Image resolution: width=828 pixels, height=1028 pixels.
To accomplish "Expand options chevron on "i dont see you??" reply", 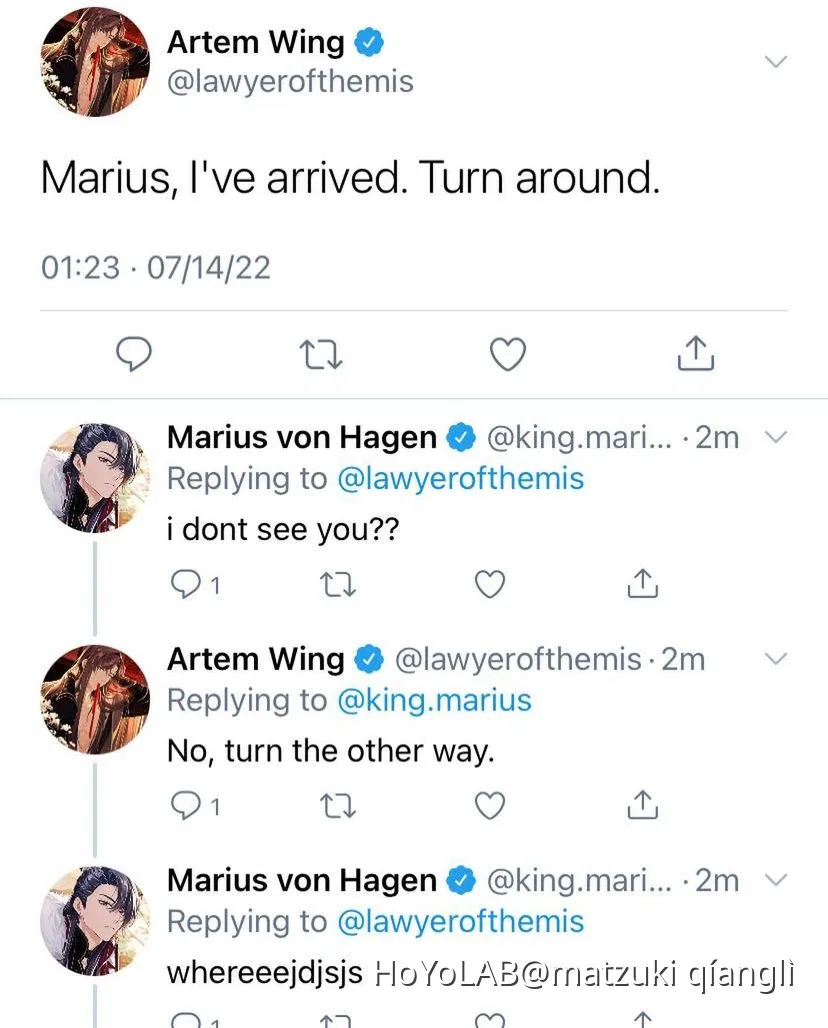I will (x=776, y=437).
